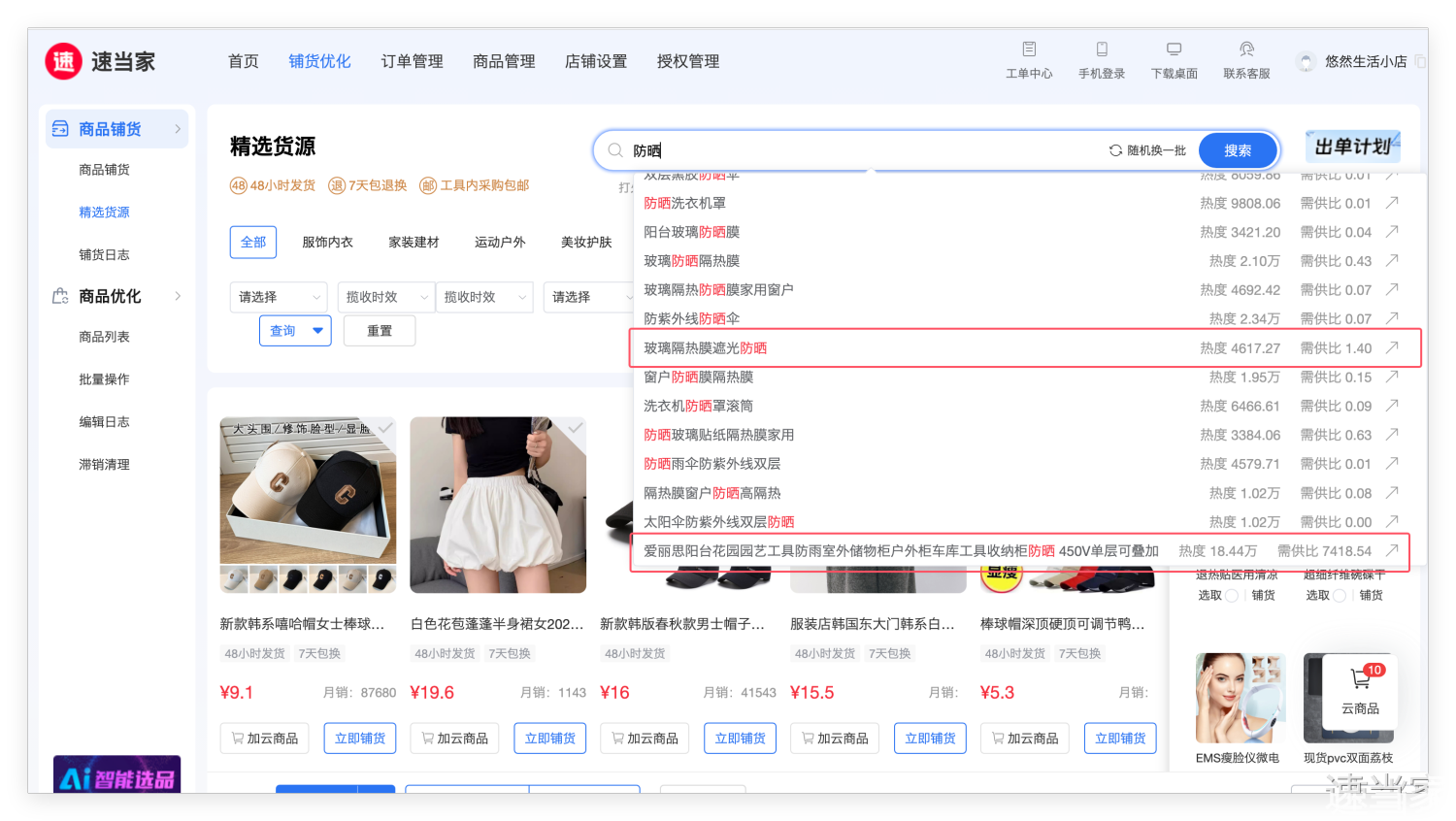Click the 随机换一批 refresh icon
This screenshot has height=821, width=1456.
point(1115,150)
